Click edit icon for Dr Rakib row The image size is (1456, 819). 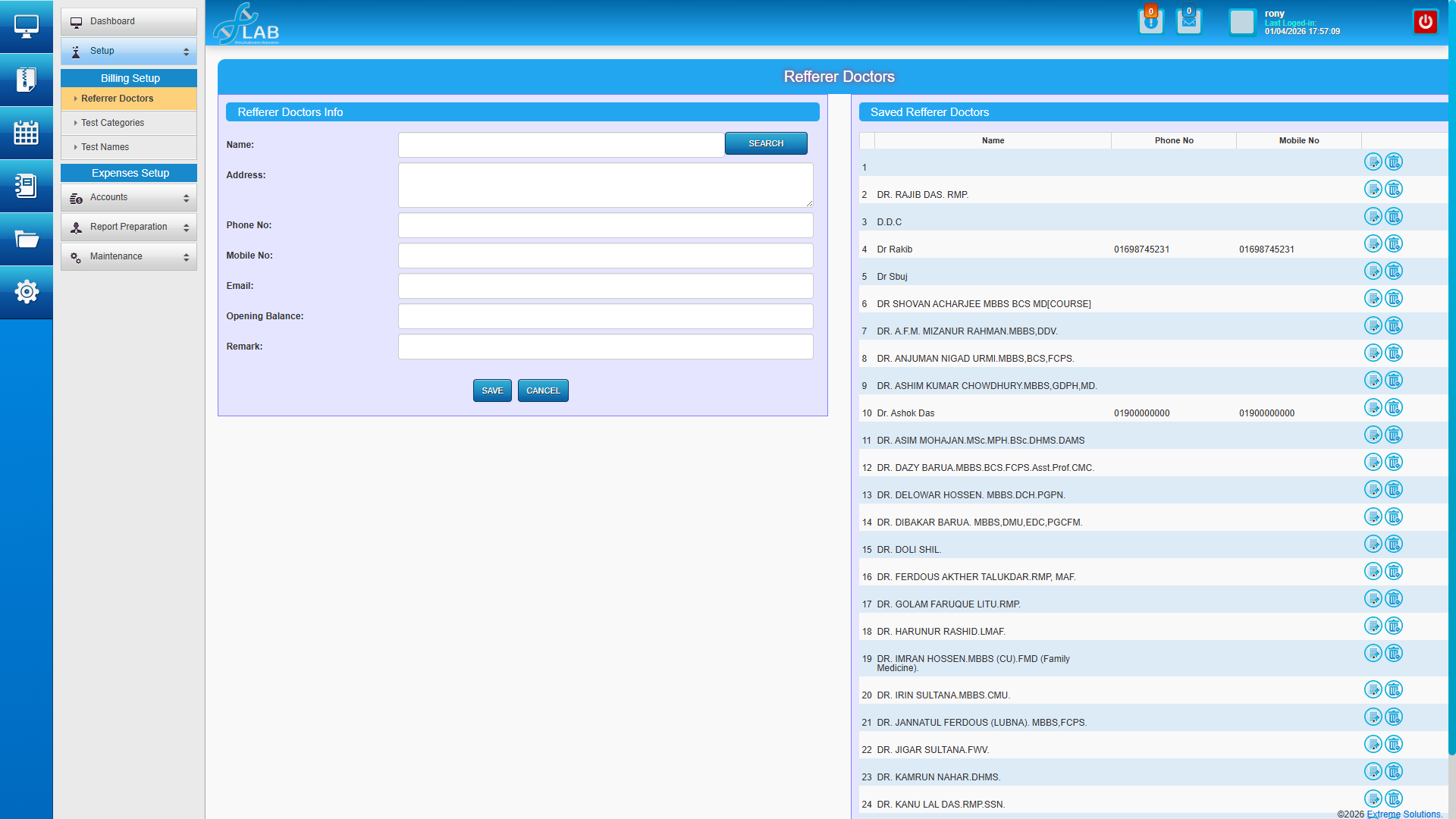pos(1373,243)
